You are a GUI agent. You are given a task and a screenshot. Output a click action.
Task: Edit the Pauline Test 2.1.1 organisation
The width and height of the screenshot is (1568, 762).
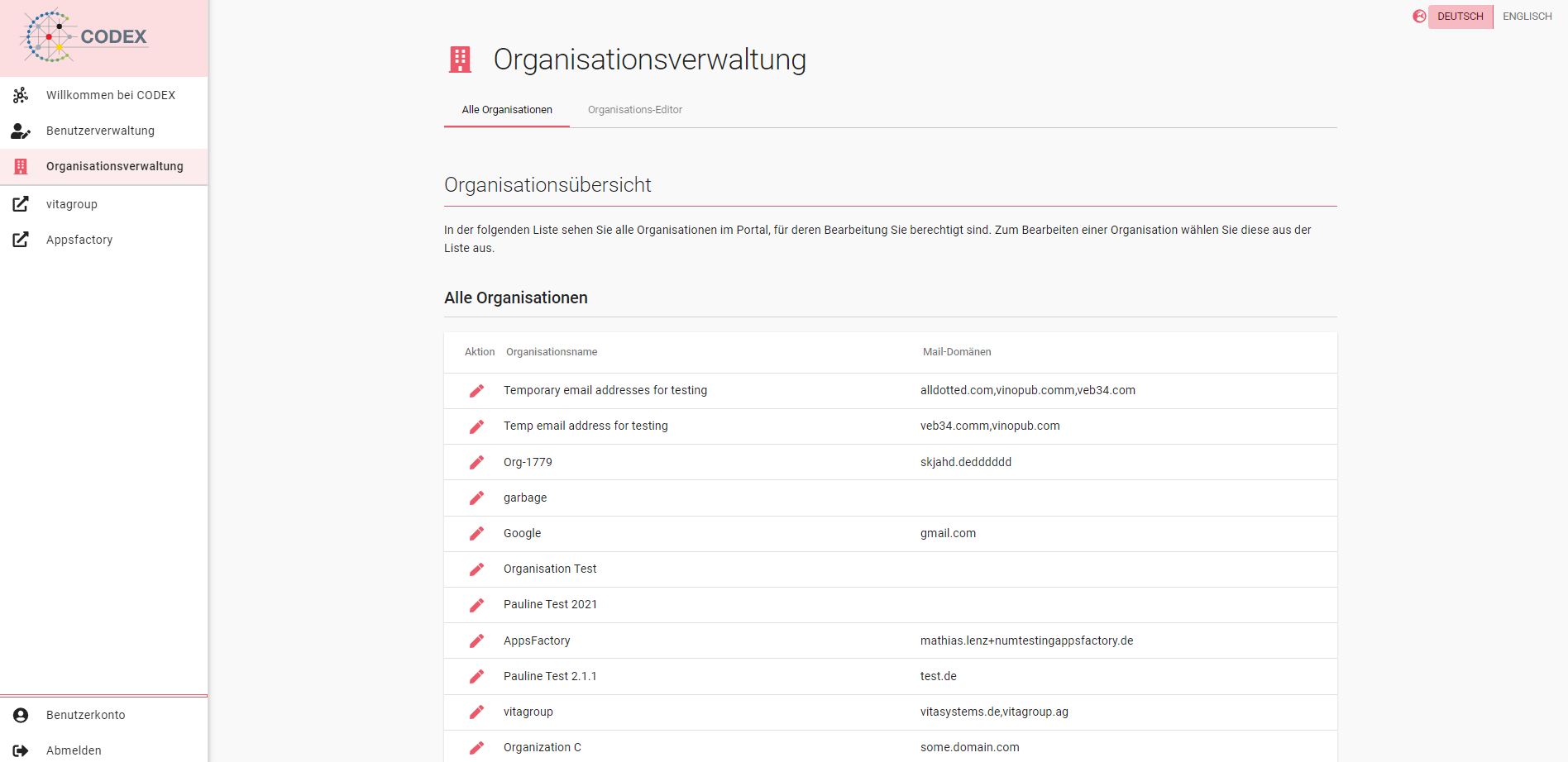click(x=476, y=676)
